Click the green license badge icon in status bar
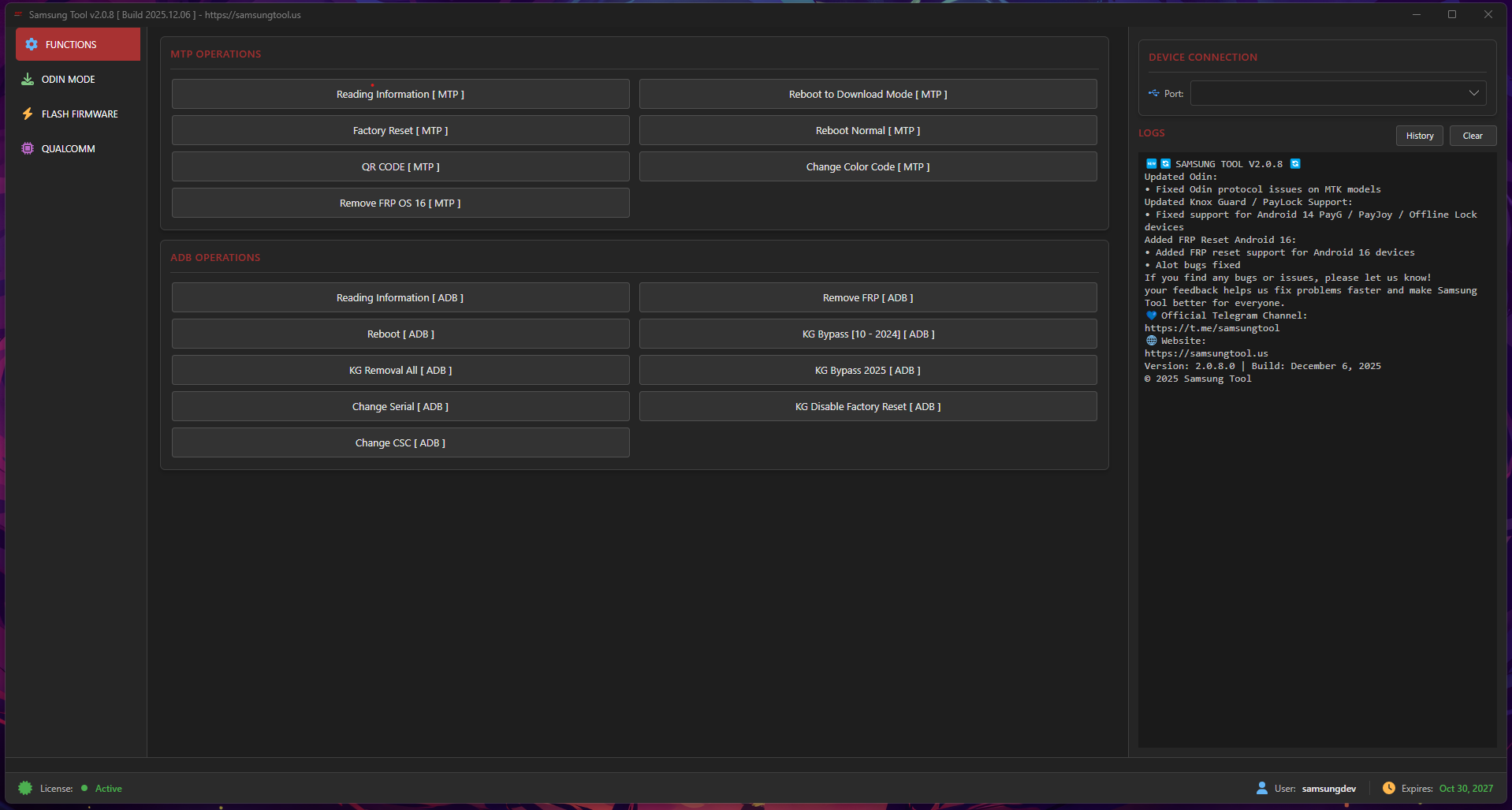Viewport: 1512px width, 810px height. (x=26, y=787)
